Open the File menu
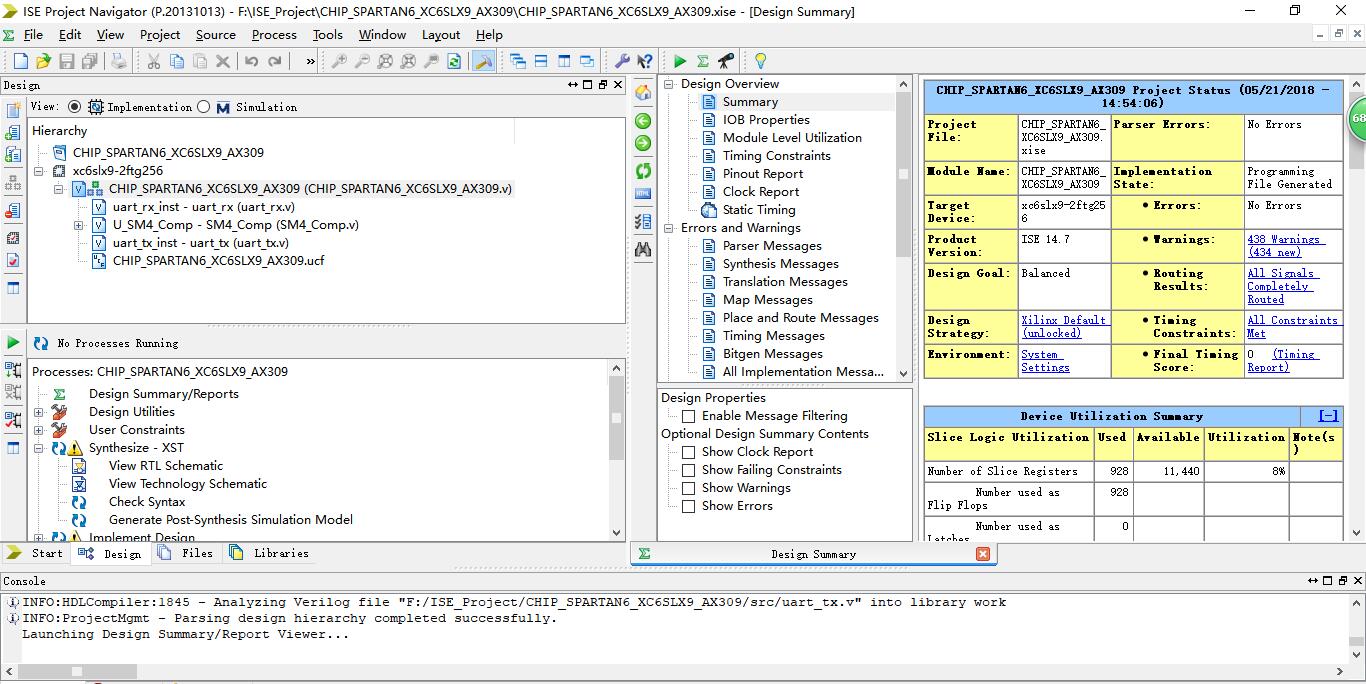The image size is (1366, 684). [33, 34]
